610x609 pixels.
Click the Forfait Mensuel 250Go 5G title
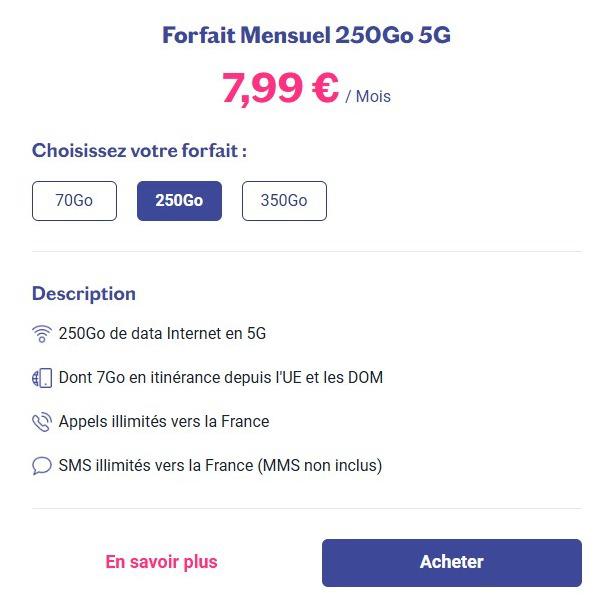tap(307, 35)
